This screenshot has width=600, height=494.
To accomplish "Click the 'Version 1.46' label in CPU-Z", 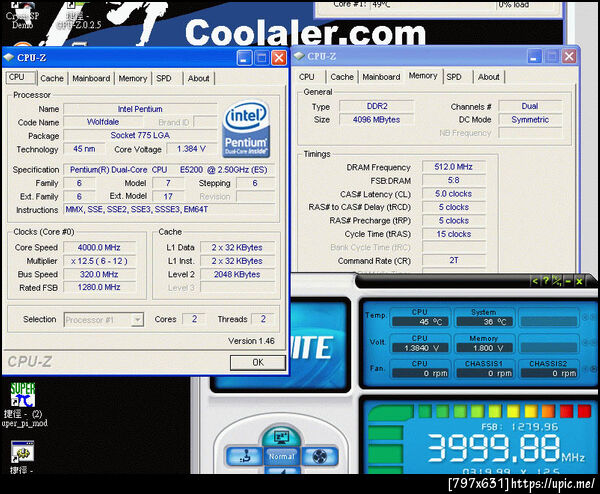I will pos(251,341).
